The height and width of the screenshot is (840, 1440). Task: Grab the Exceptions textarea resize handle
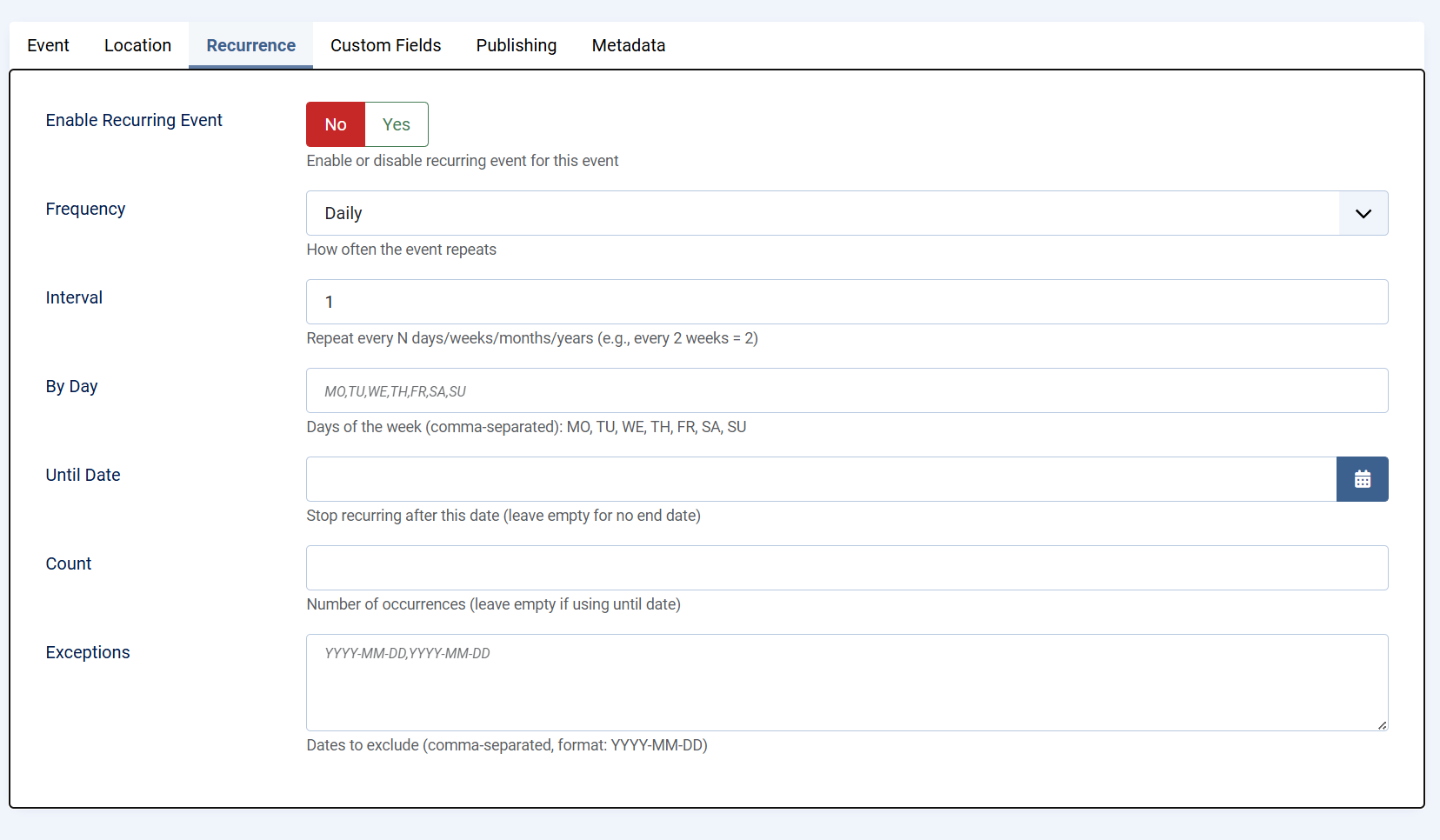tap(1382, 725)
